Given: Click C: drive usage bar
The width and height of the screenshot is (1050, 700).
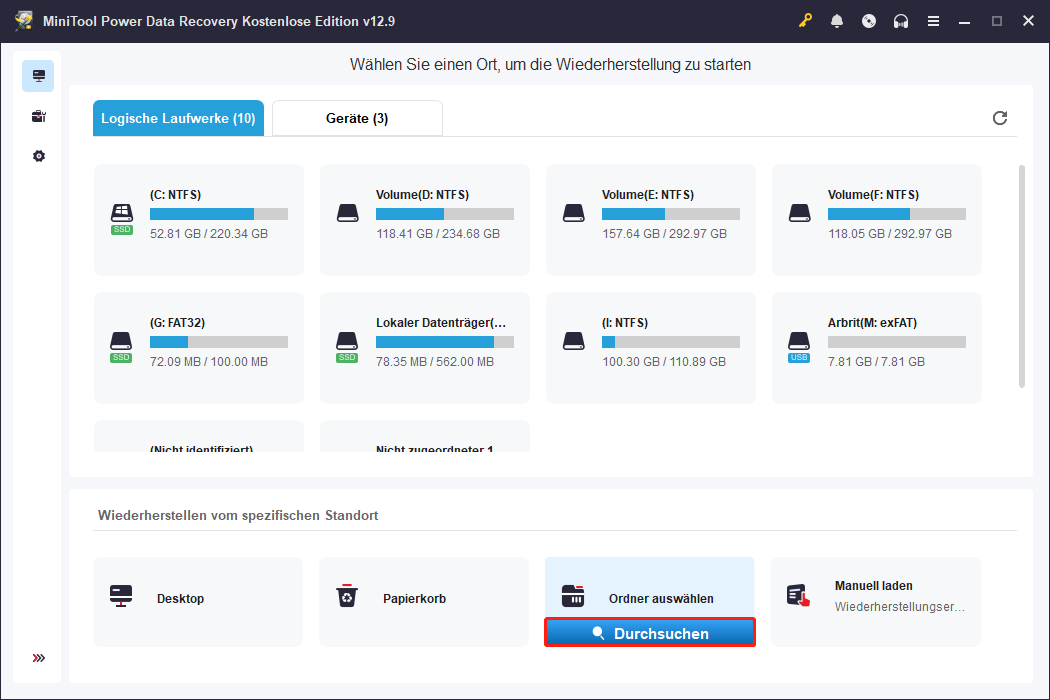Looking at the screenshot, I should [x=219, y=214].
